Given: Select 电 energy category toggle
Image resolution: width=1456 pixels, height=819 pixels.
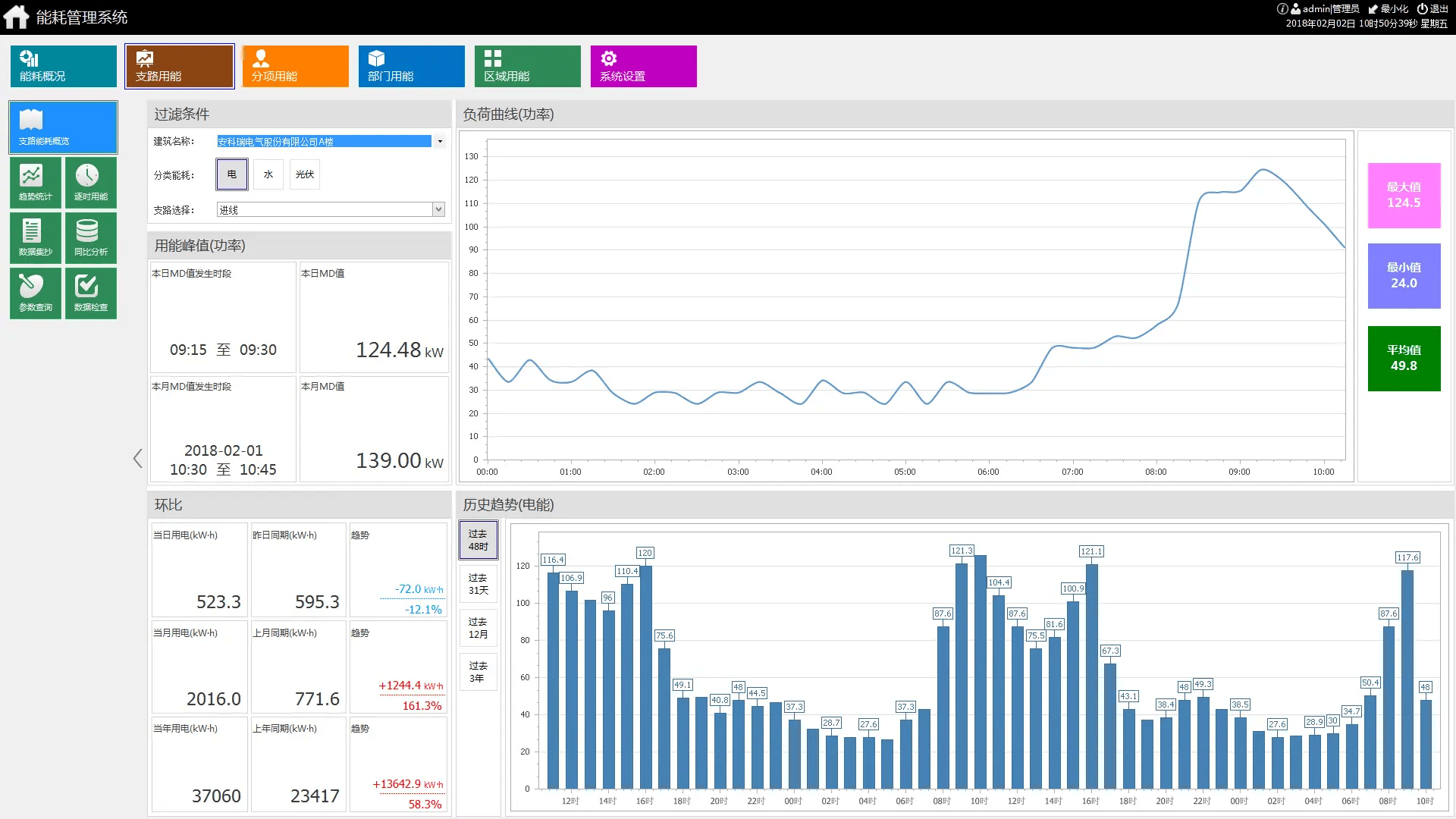Looking at the screenshot, I should [231, 174].
